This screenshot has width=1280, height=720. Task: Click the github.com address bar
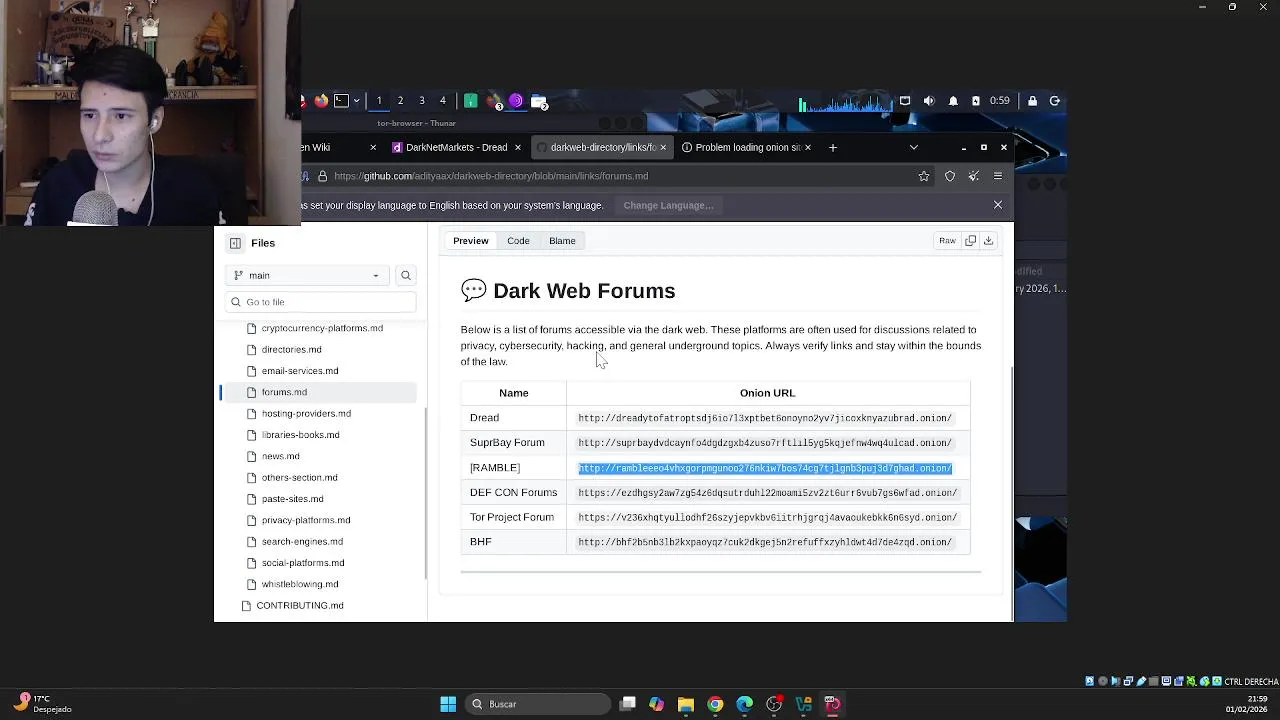(x=618, y=176)
